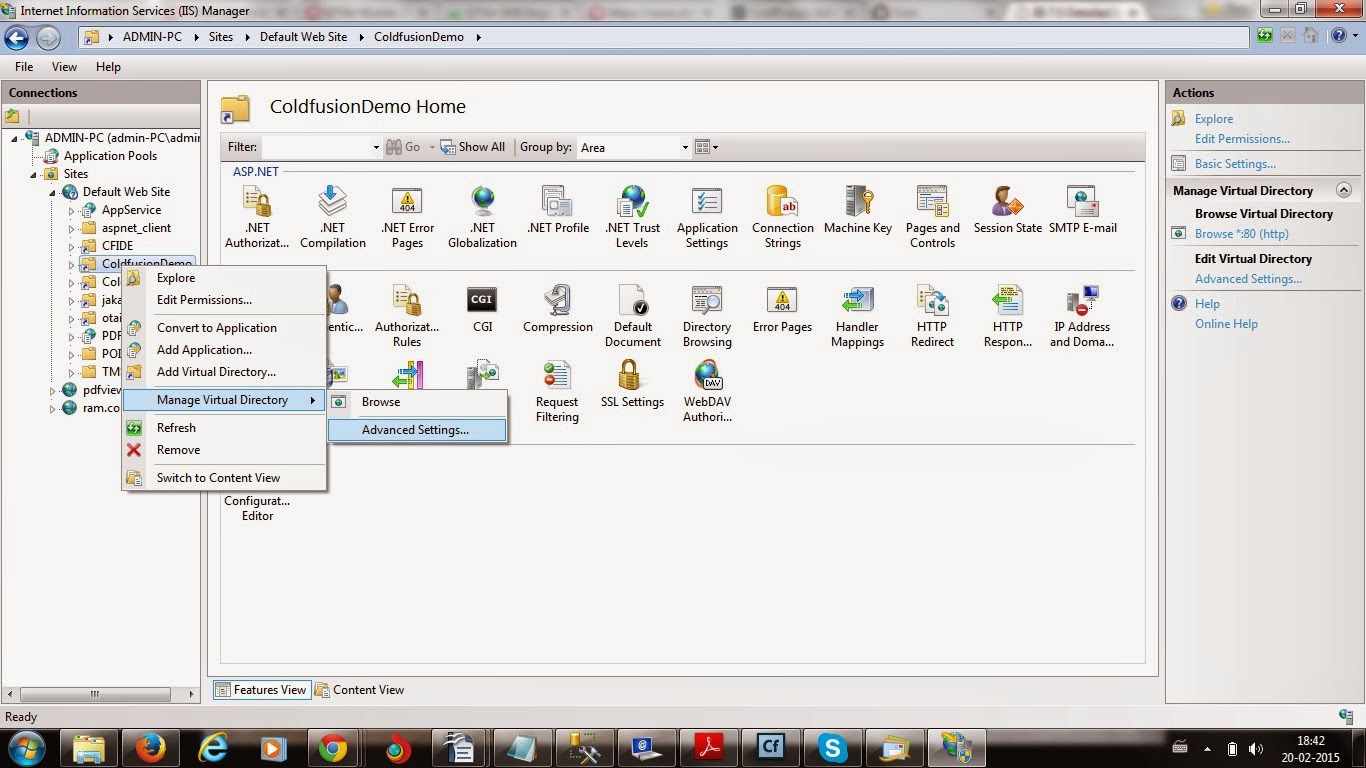Open the view mode dropdown arrow
Screen dimensions: 1366x768
tap(715, 147)
